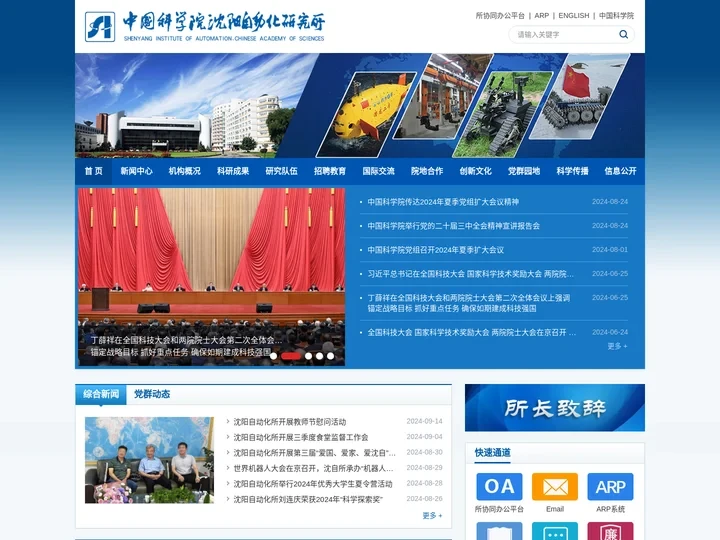Open the 机构概况 menu
The width and height of the screenshot is (720, 540).
pyautogui.click(x=185, y=171)
